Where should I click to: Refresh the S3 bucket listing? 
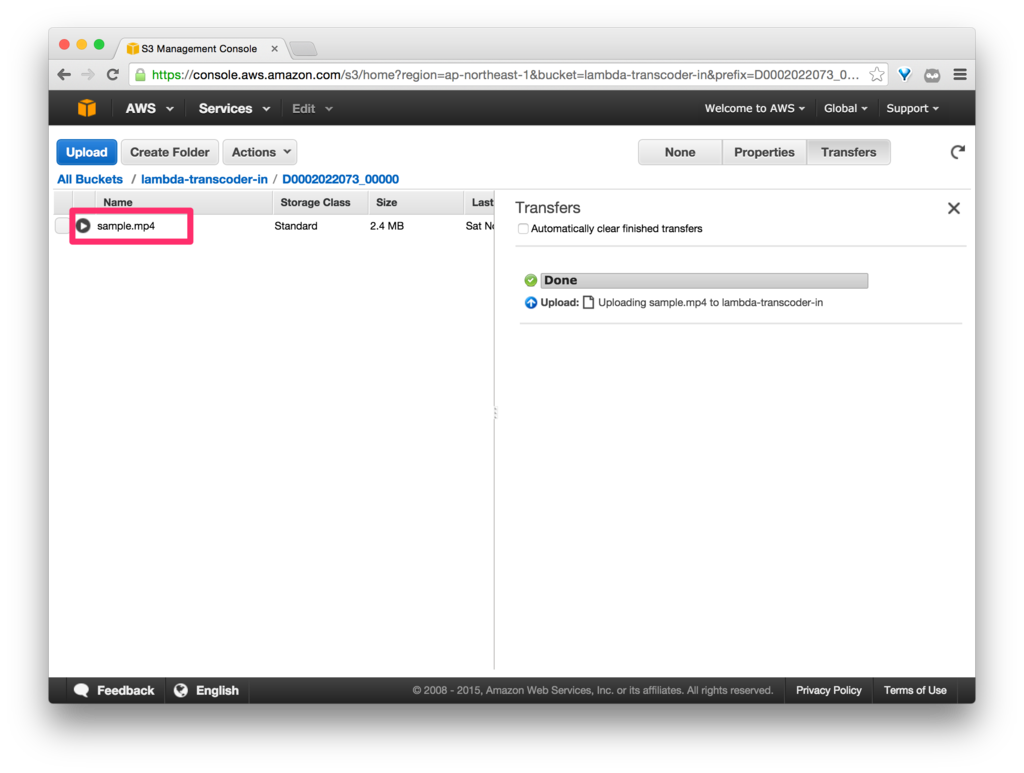(x=957, y=152)
